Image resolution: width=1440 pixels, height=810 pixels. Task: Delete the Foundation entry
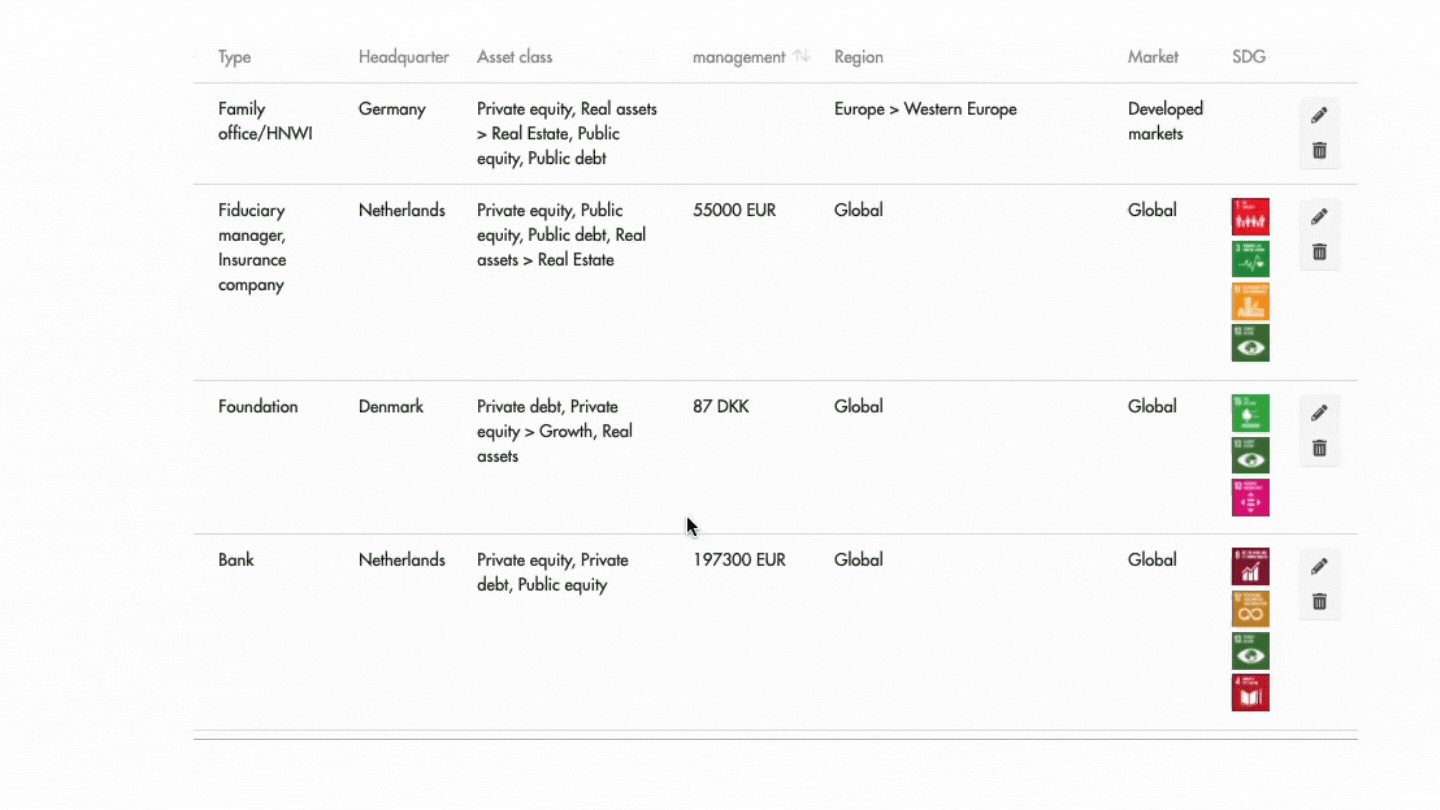pos(1319,448)
